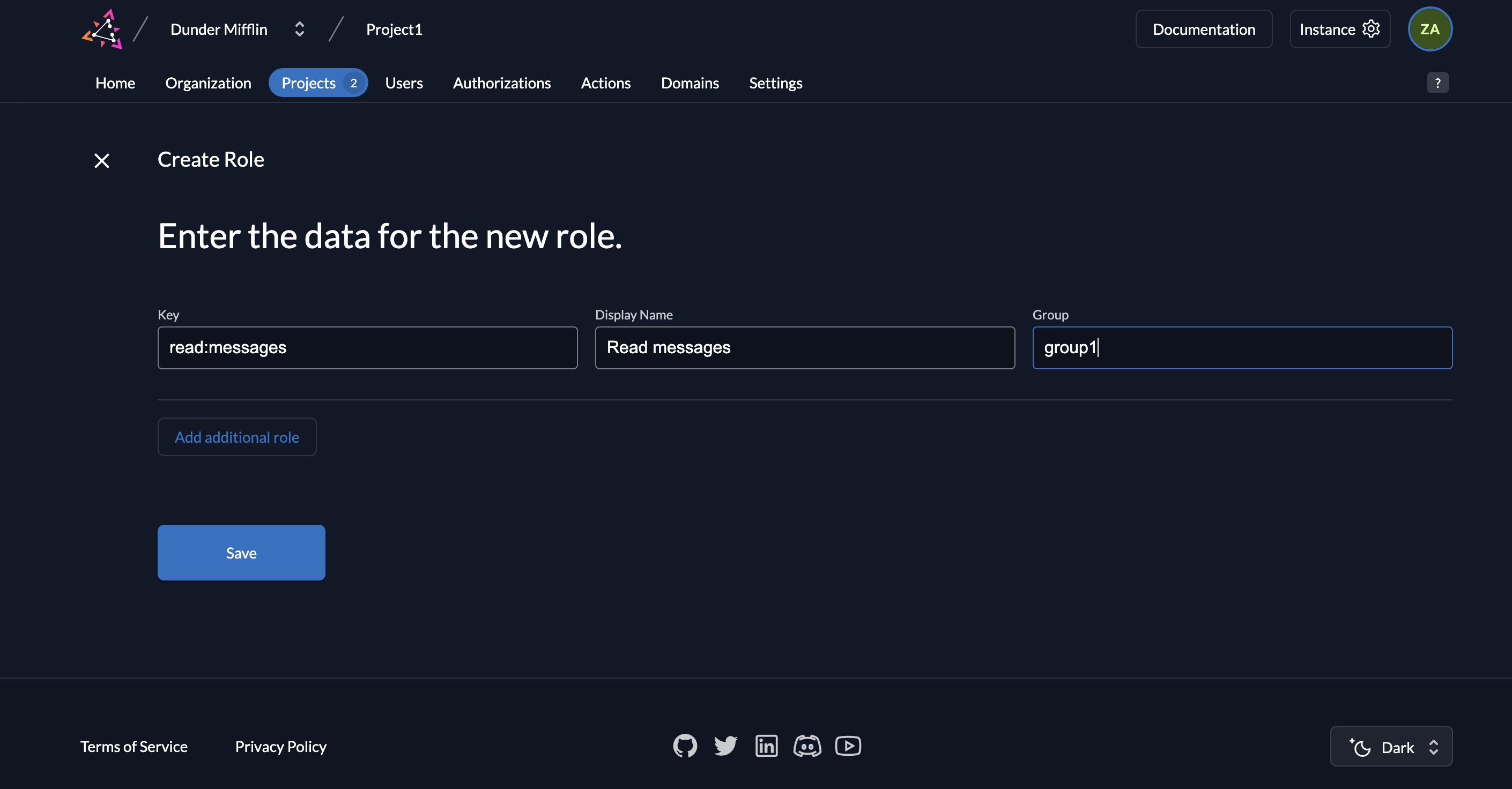Toggle dark mode theme switcher
The image size is (1512, 789).
click(x=1391, y=747)
